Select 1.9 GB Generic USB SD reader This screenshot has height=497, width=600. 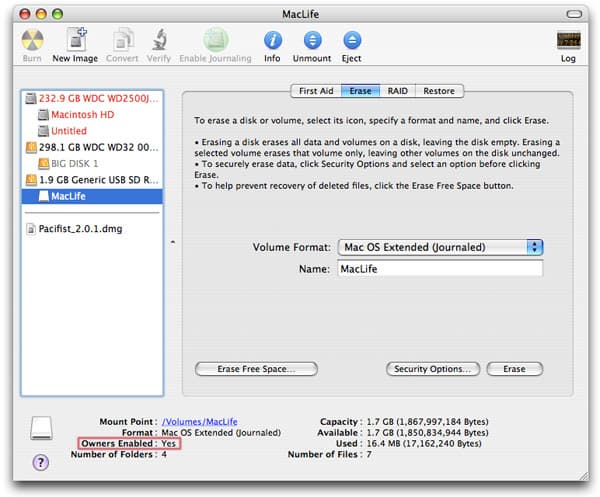99,180
